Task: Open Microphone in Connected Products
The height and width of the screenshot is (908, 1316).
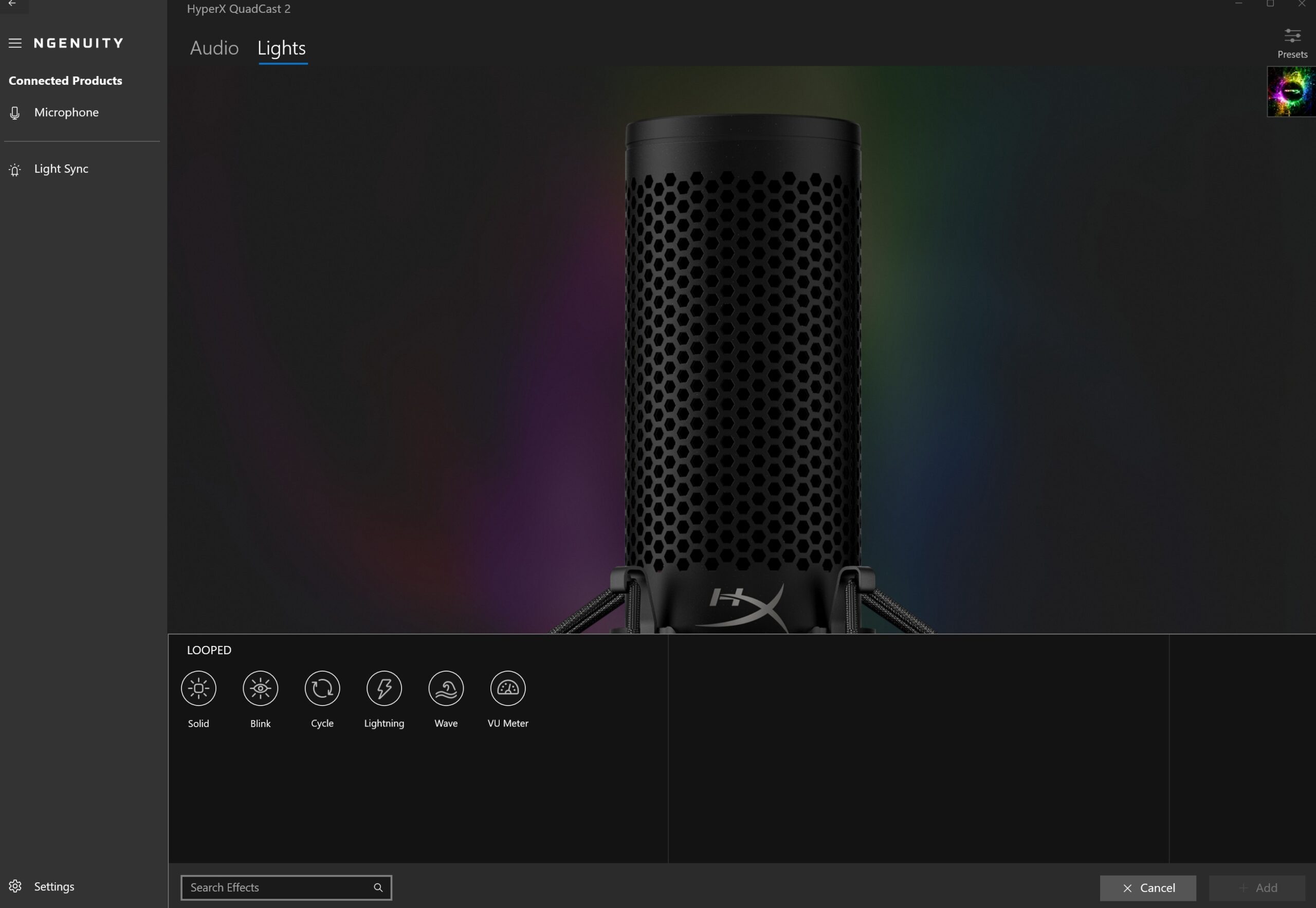Action: click(66, 113)
